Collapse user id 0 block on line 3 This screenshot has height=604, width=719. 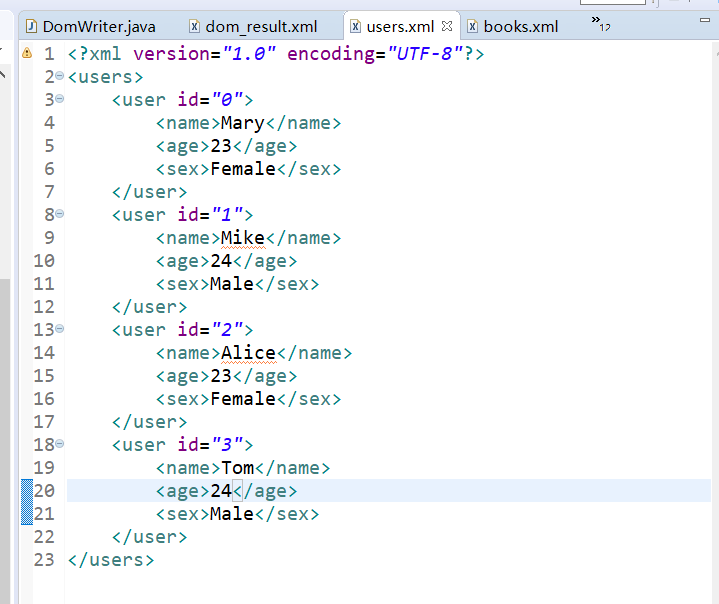point(60,99)
